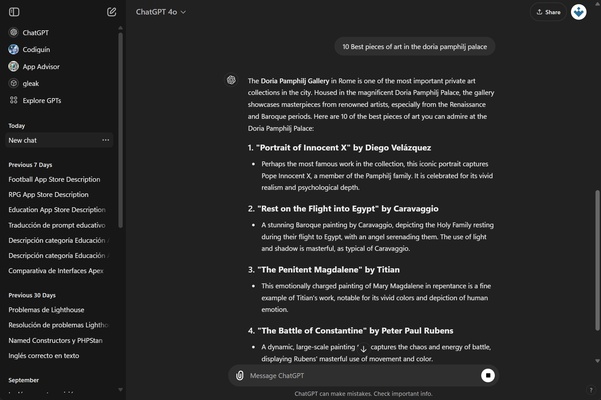Screen dimensions: 601x400
Task: Open Education App Store Description chat
Action: pyautogui.click(x=59, y=210)
